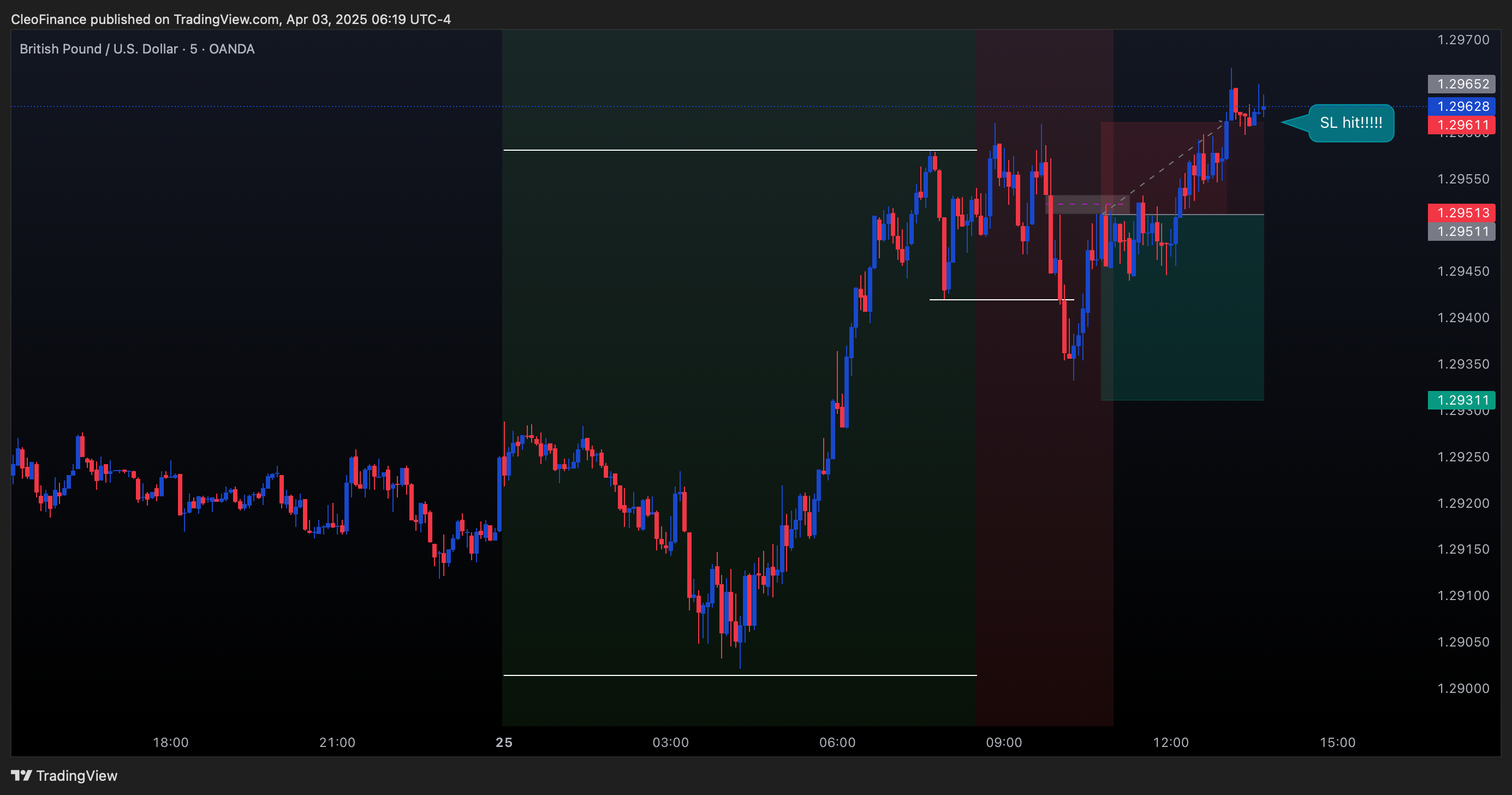
Task: Select the gray 1.29652 price label
Action: coord(1462,84)
